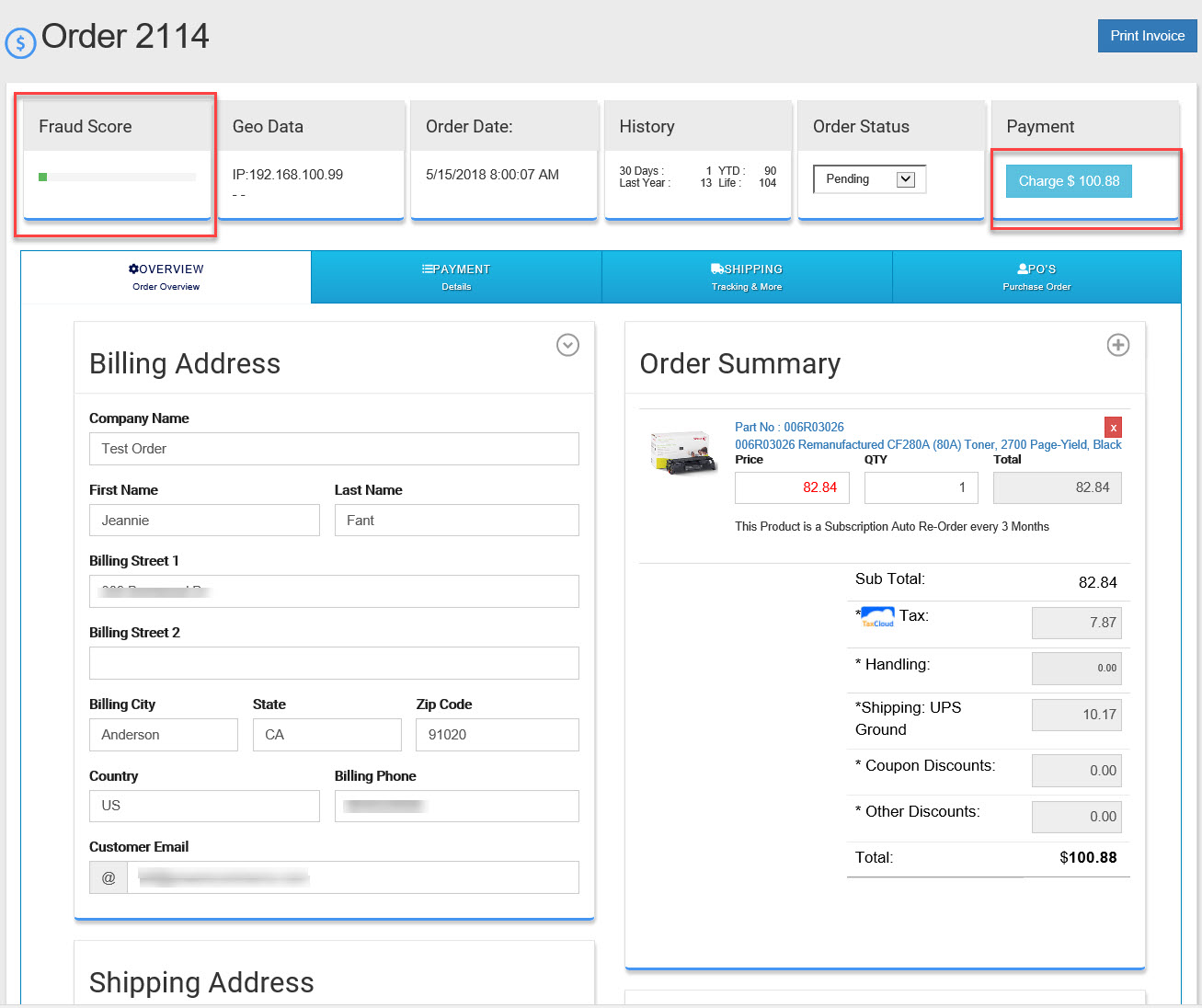Click the Fraud Score progress bar
Image resolution: width=1202 pixels, height=1008 pixels.
coord(117,177)
